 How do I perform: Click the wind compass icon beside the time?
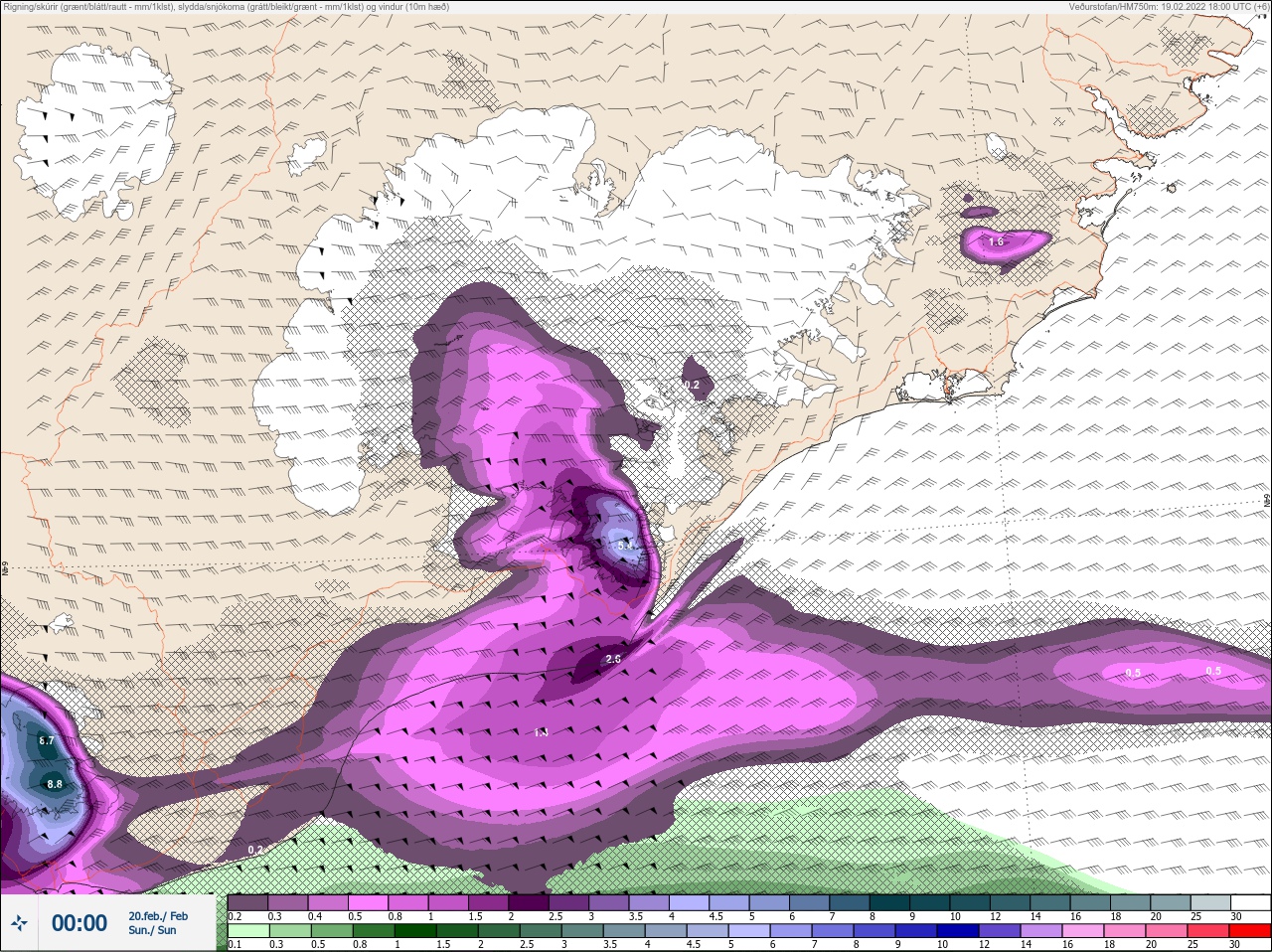[20, 923]
